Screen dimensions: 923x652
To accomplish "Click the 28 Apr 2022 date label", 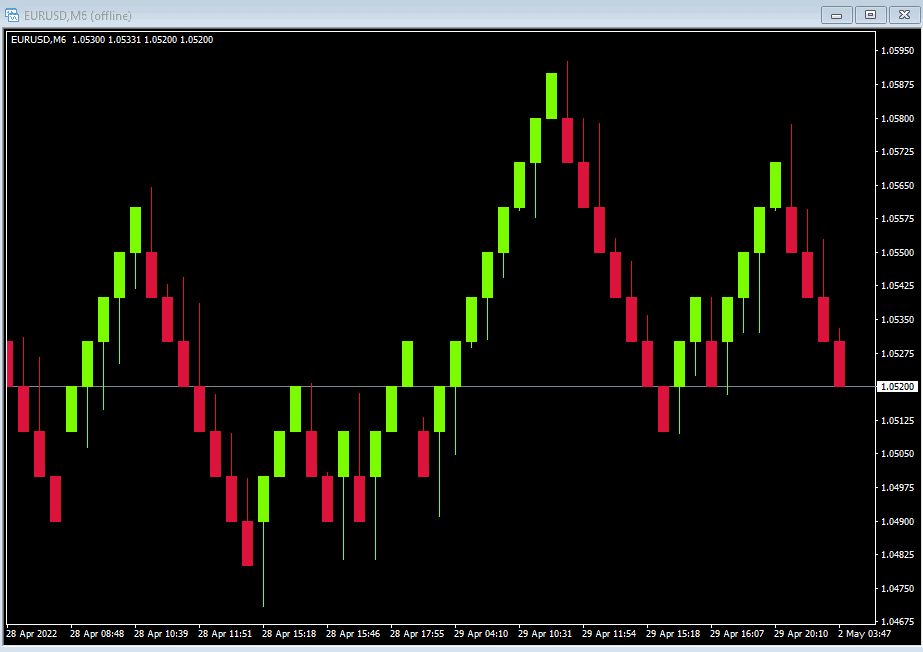I will [32, 634].
